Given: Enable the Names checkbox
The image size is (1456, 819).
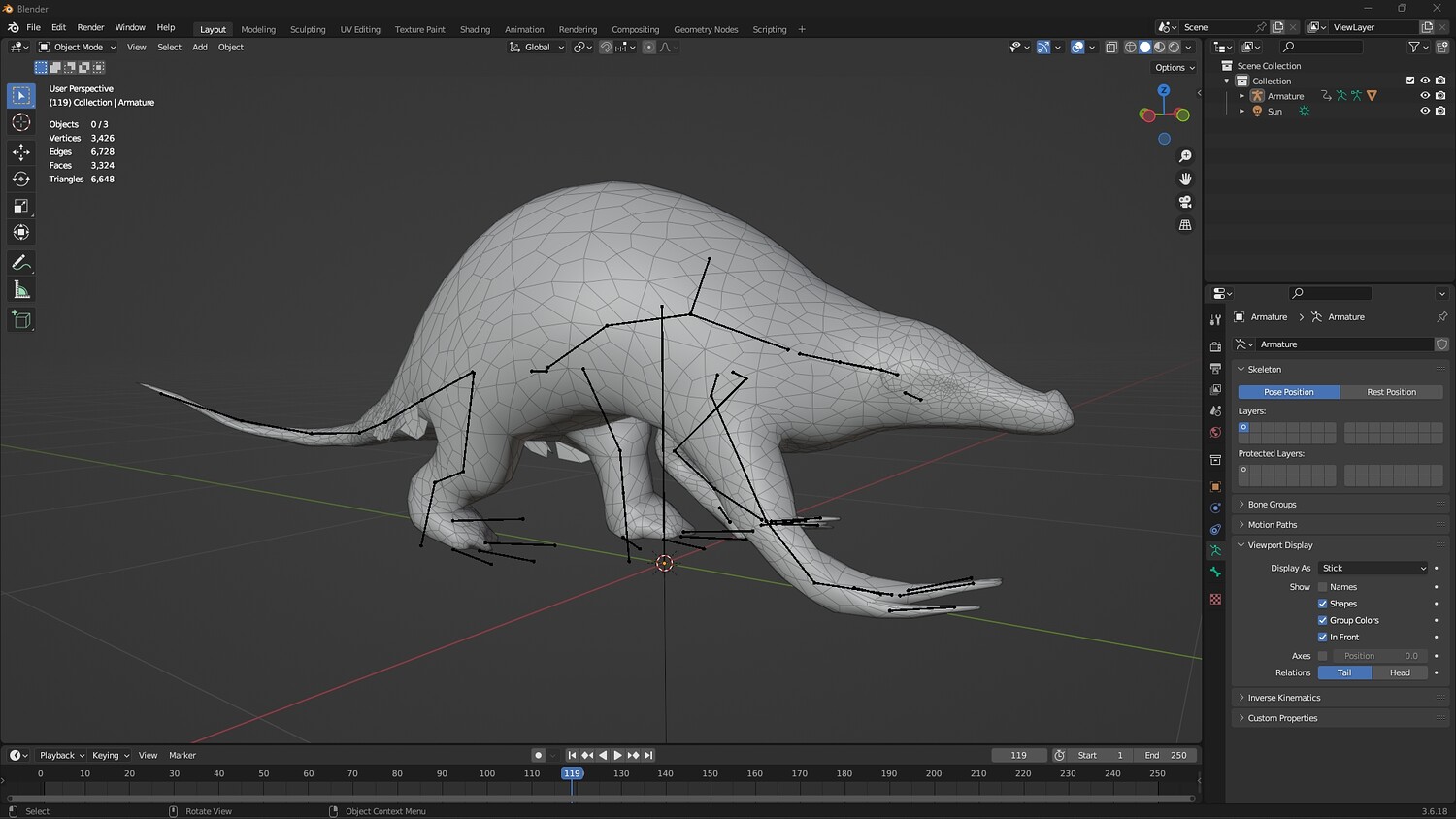Looking at the screenshot, I should point(1322,587).
